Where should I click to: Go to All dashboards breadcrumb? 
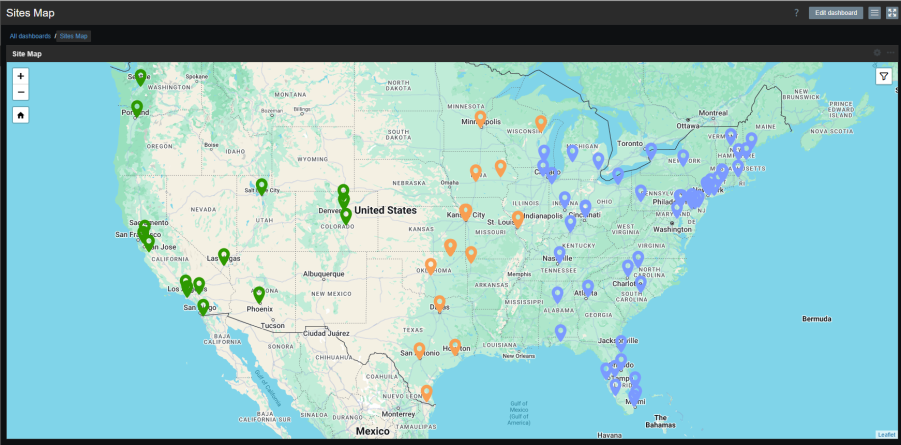point(30,36)
